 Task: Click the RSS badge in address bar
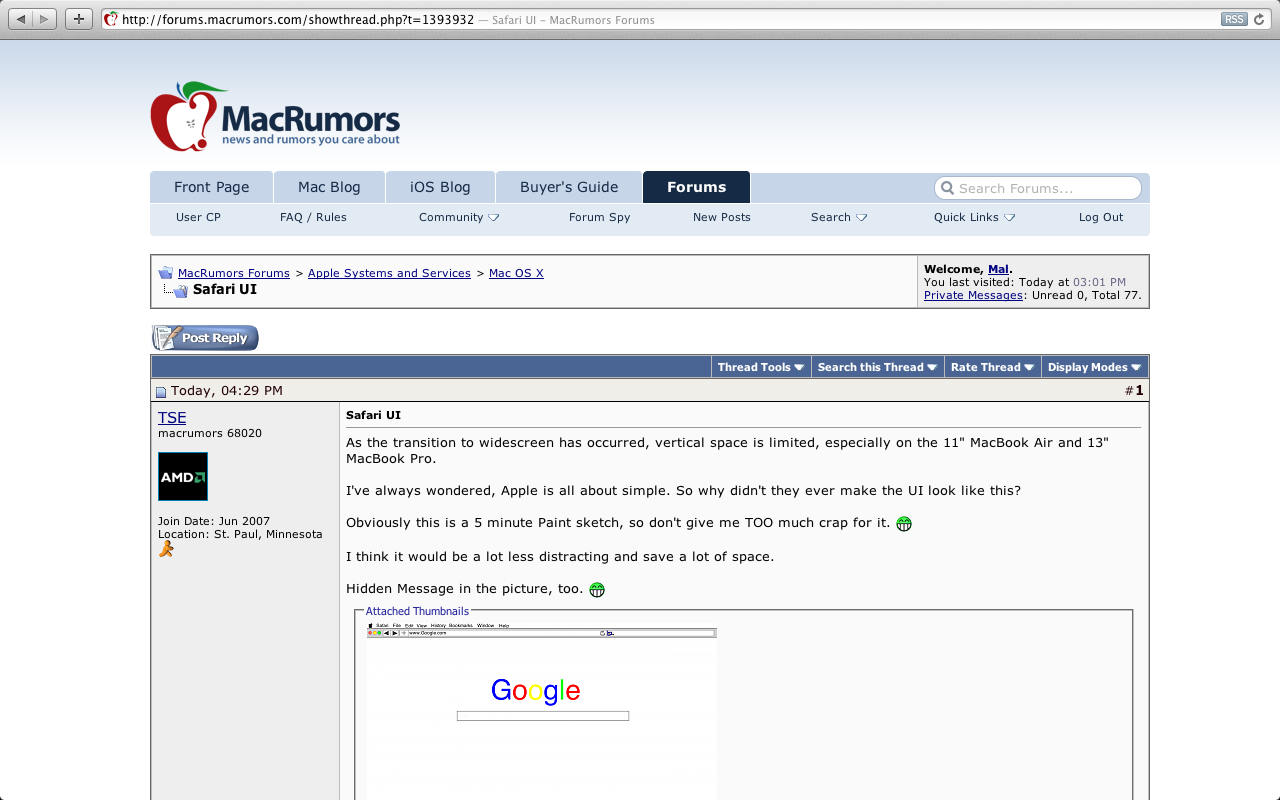pyautogui.click(x=1234, y=19)
